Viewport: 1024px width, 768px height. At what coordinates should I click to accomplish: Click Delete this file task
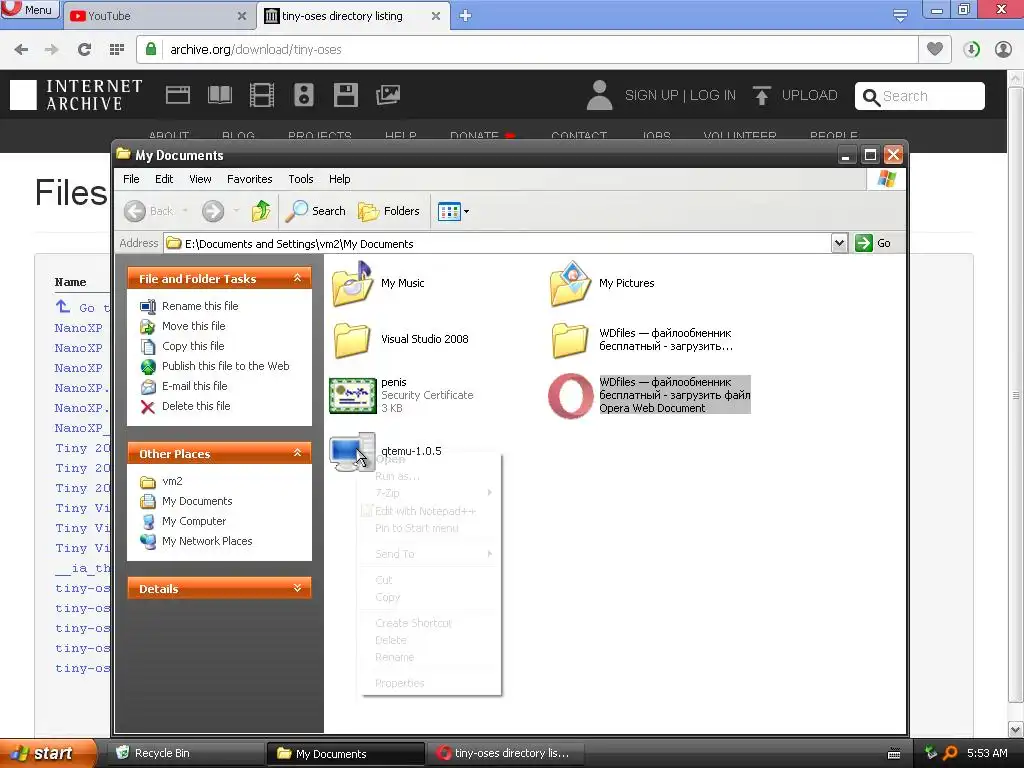196,406
